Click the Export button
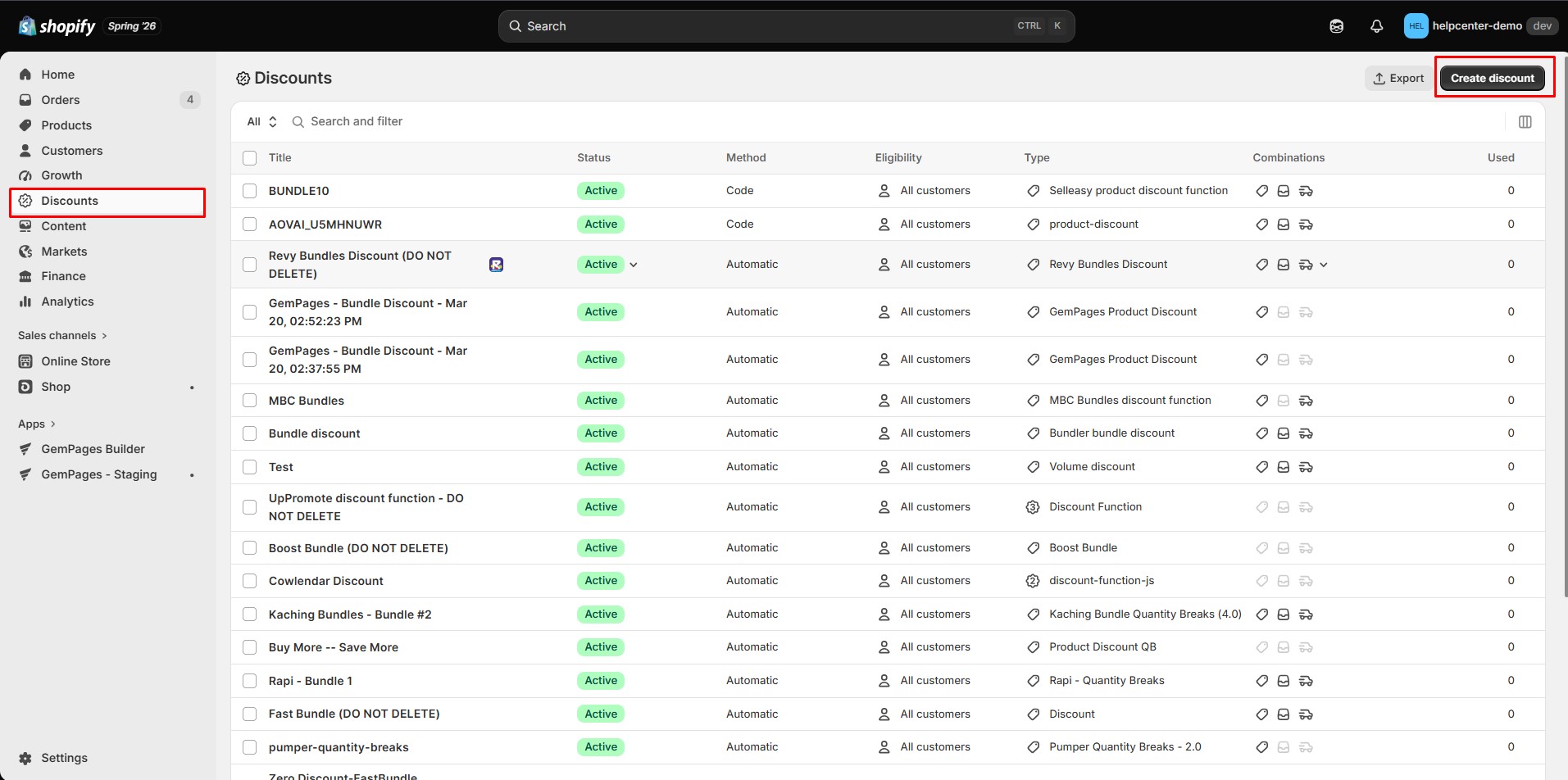The width and height of the screenshot is (1568, 780). 1398,78
